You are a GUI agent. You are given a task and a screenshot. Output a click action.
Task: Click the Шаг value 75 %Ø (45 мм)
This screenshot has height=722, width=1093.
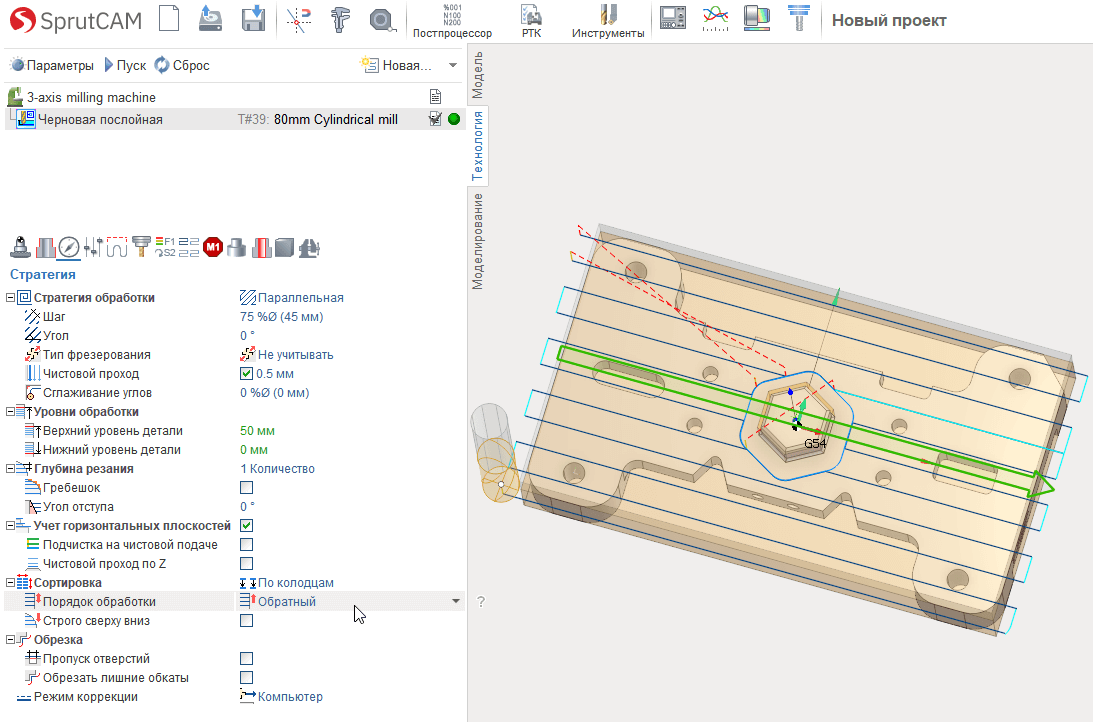(282, 316)
